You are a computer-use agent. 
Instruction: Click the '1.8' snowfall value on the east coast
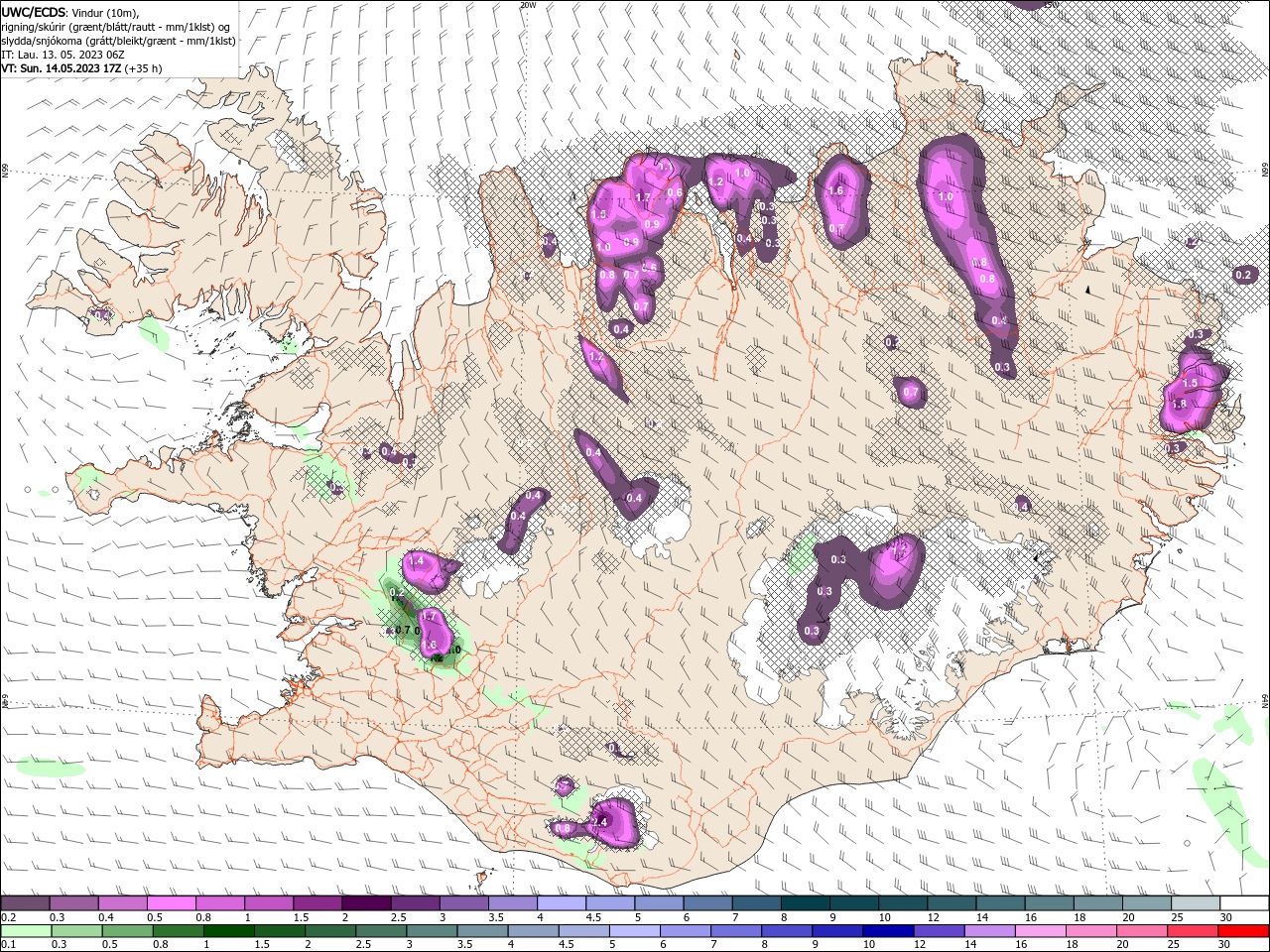tap(1179, 405)
